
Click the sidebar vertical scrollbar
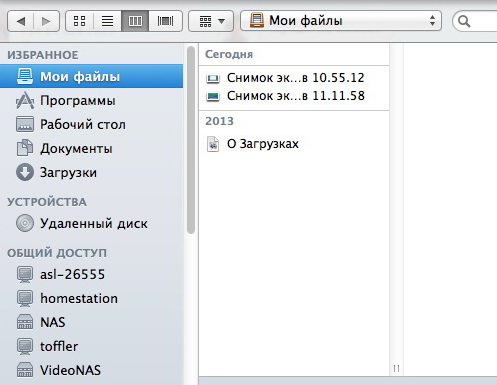pos(191,140)
